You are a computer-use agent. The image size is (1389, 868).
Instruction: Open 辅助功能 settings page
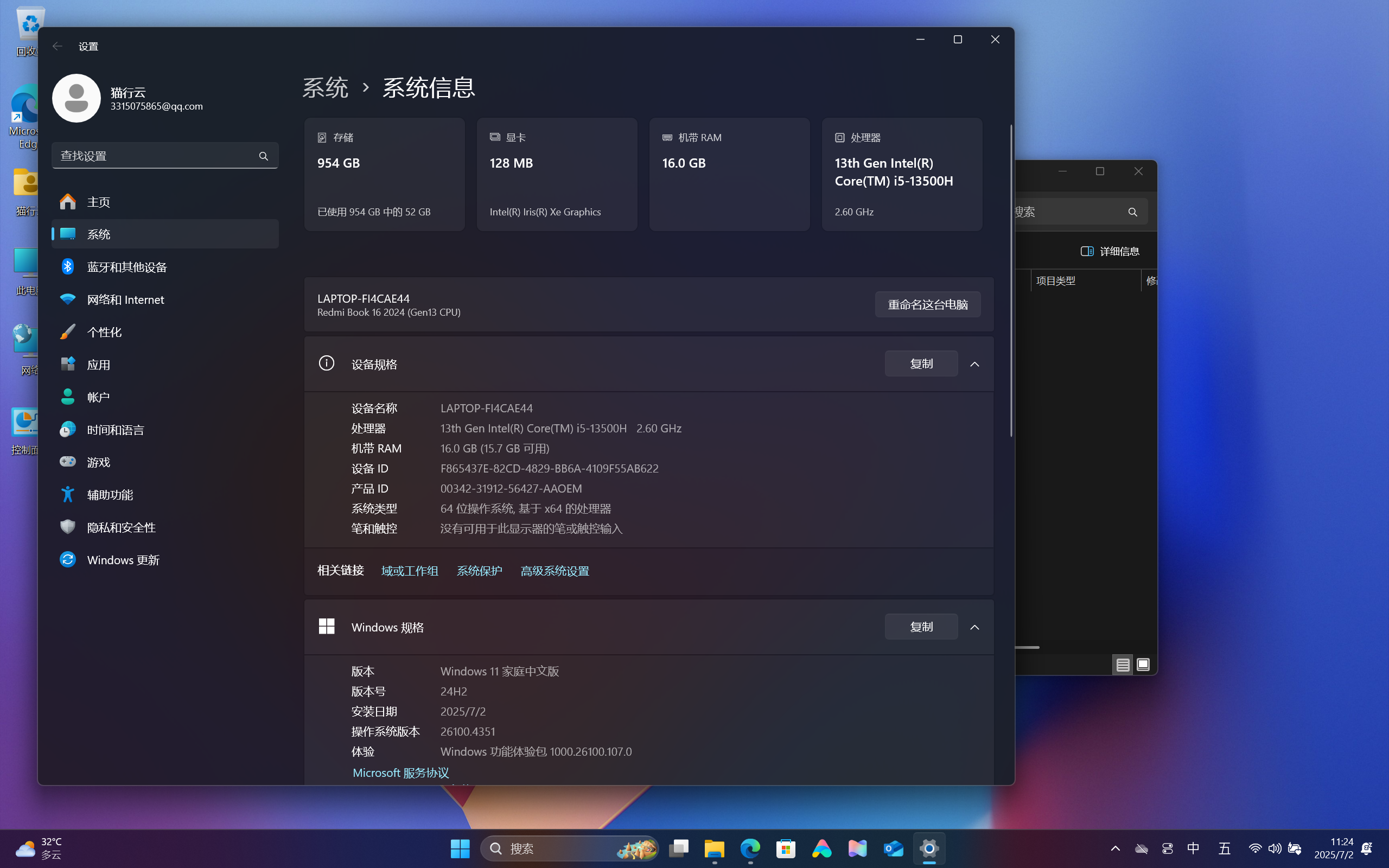point(165,495)
